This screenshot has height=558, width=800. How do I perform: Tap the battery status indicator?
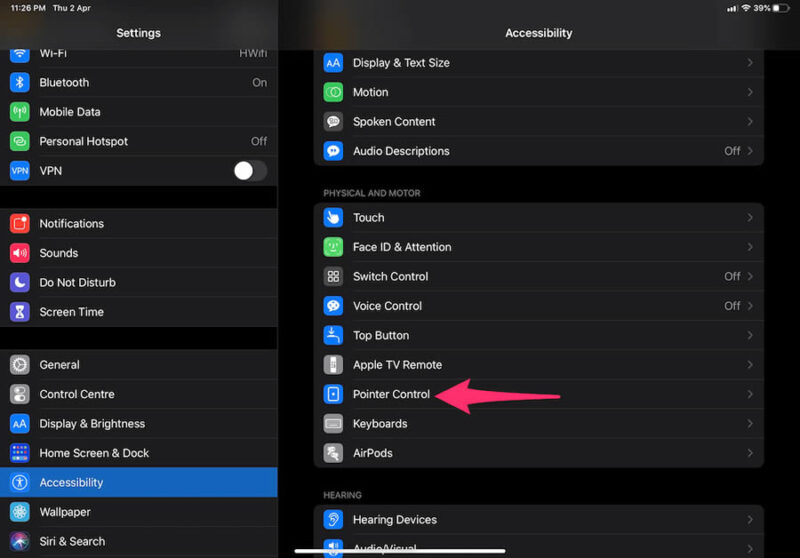coord(782,8)
